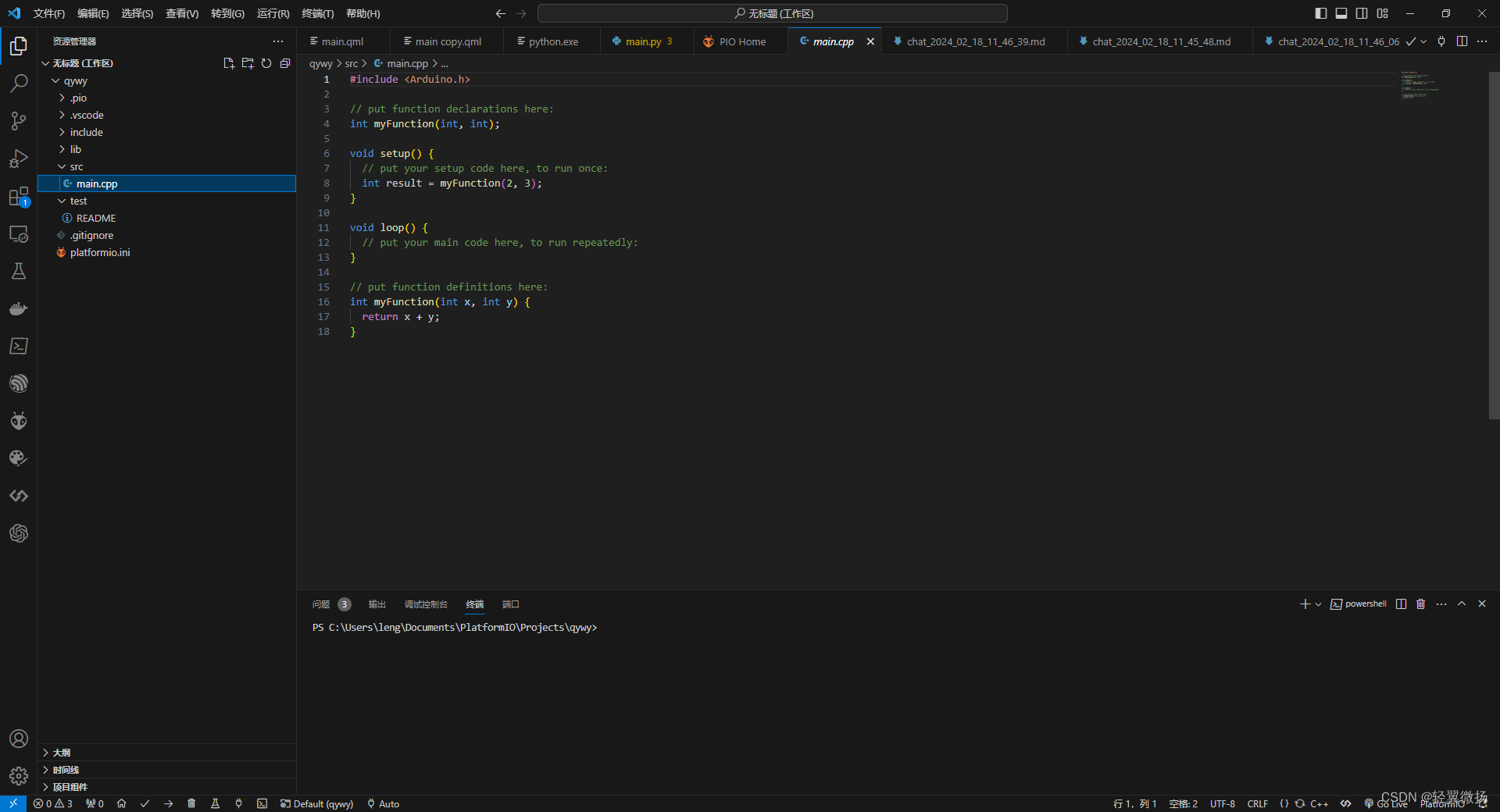Open the 运行(R) menu
The height and width of the screenshot is (812, 1500).
coord(272,13)
